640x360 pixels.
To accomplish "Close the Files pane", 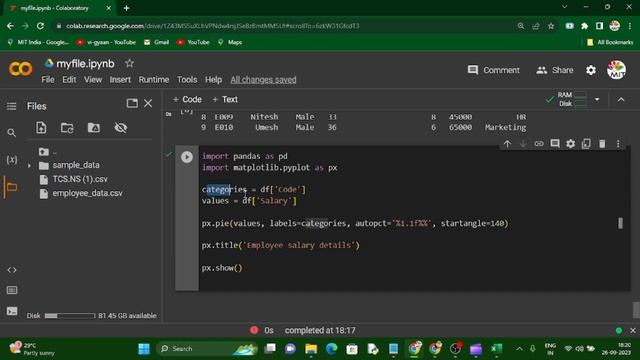I will 148,103.
